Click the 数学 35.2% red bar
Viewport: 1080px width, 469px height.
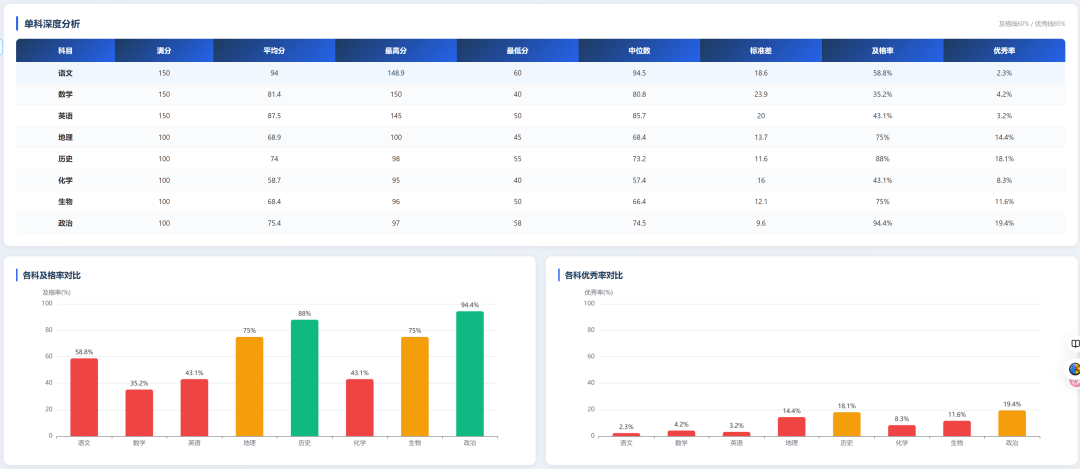tap(139, 413)
